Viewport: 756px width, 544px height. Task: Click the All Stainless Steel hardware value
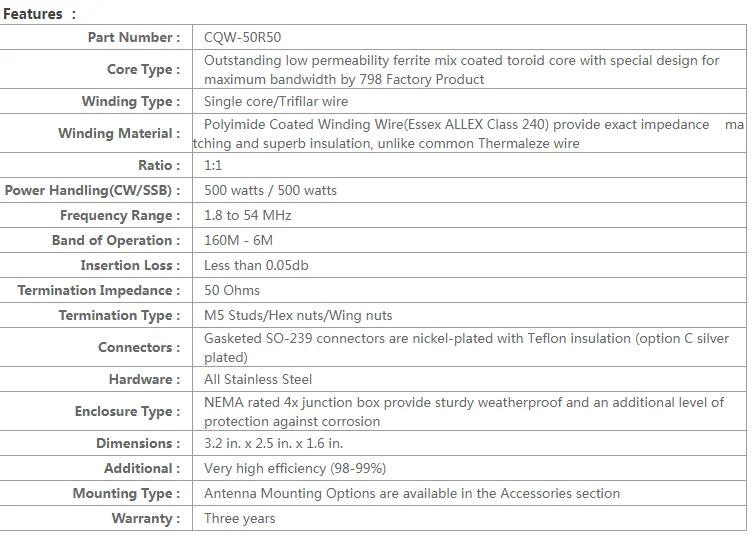[257, 380]
